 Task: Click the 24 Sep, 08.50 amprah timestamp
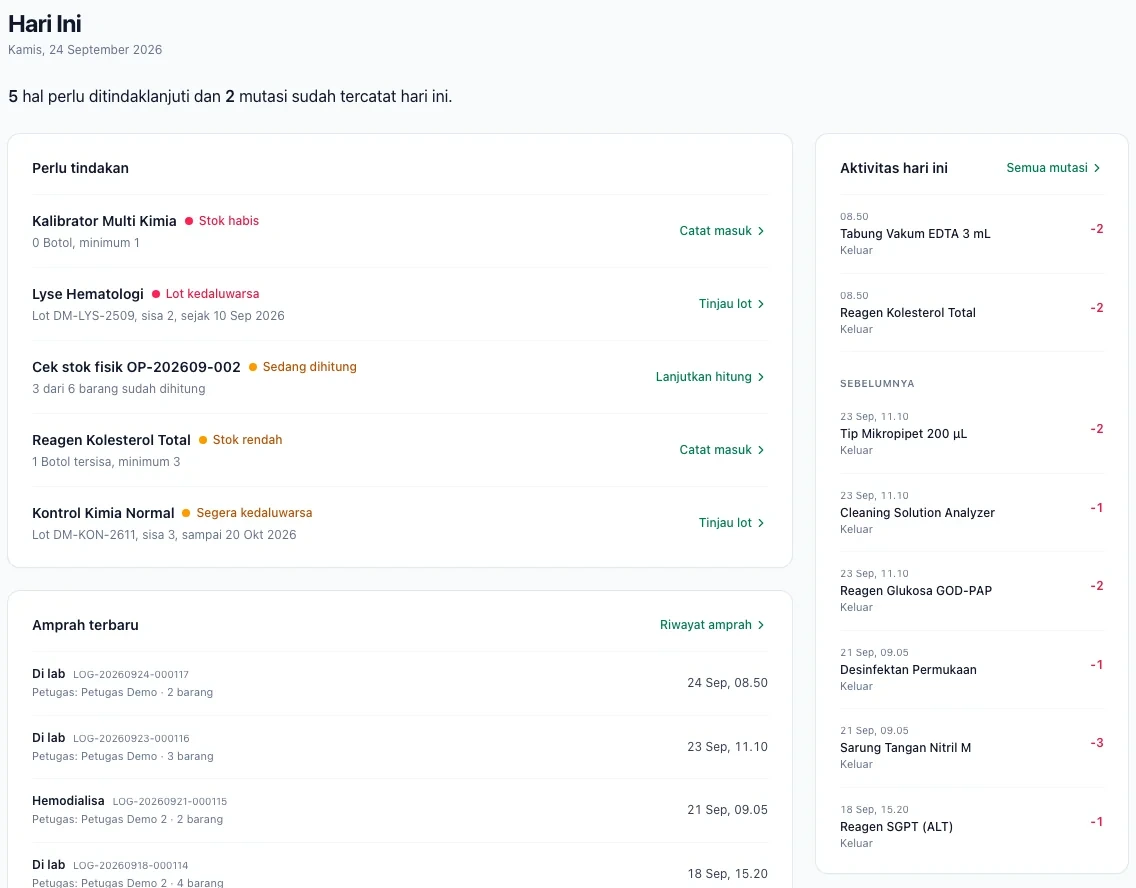[x=727, y=683]
